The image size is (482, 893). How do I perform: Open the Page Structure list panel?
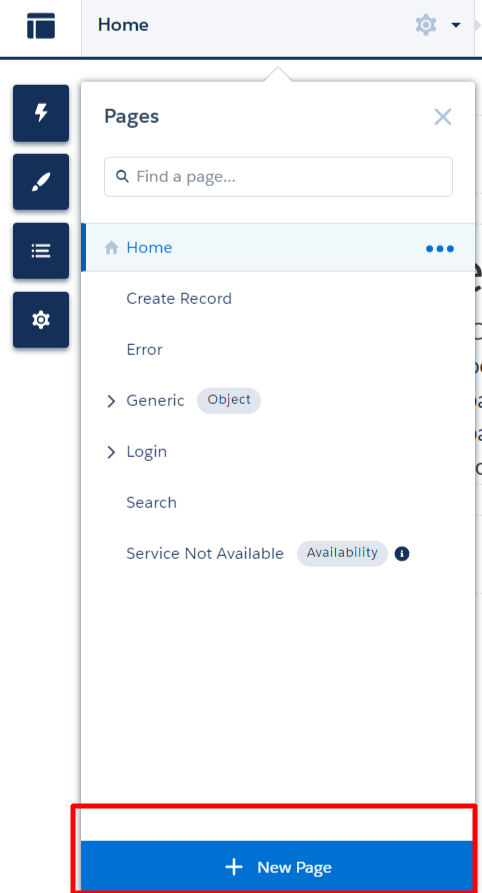coord(41,251)
